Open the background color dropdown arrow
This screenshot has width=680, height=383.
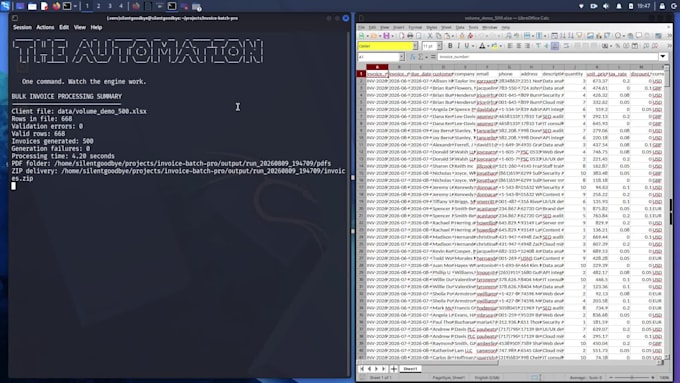[x=500, y=46]
